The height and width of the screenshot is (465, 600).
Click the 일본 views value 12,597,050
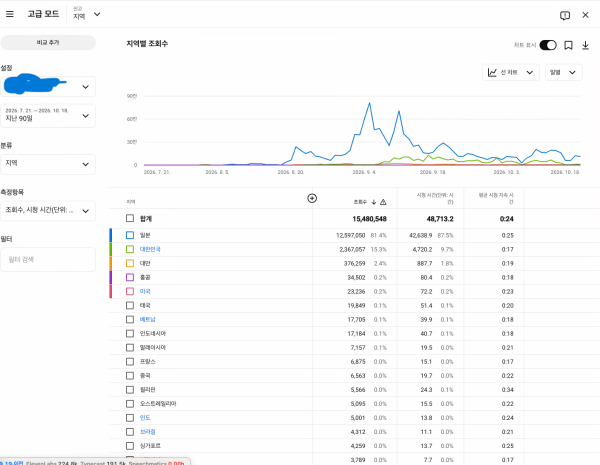click(351, 235)
